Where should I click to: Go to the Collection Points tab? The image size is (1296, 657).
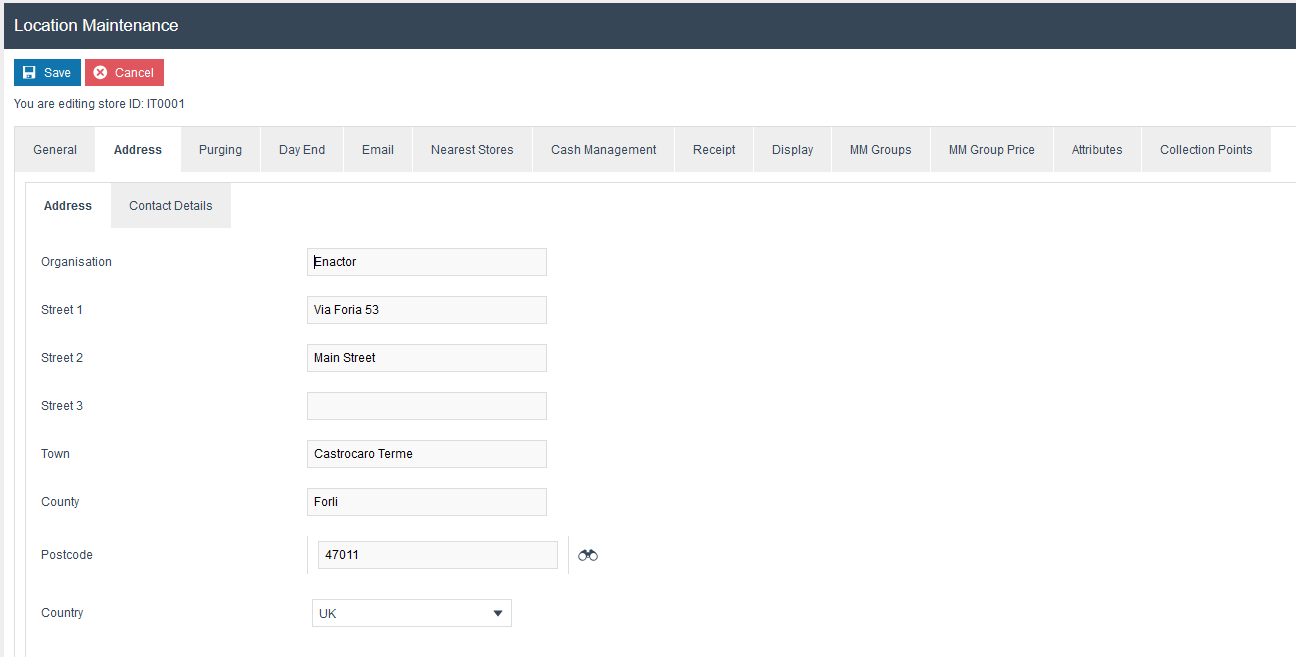[x=1206, y=150]
